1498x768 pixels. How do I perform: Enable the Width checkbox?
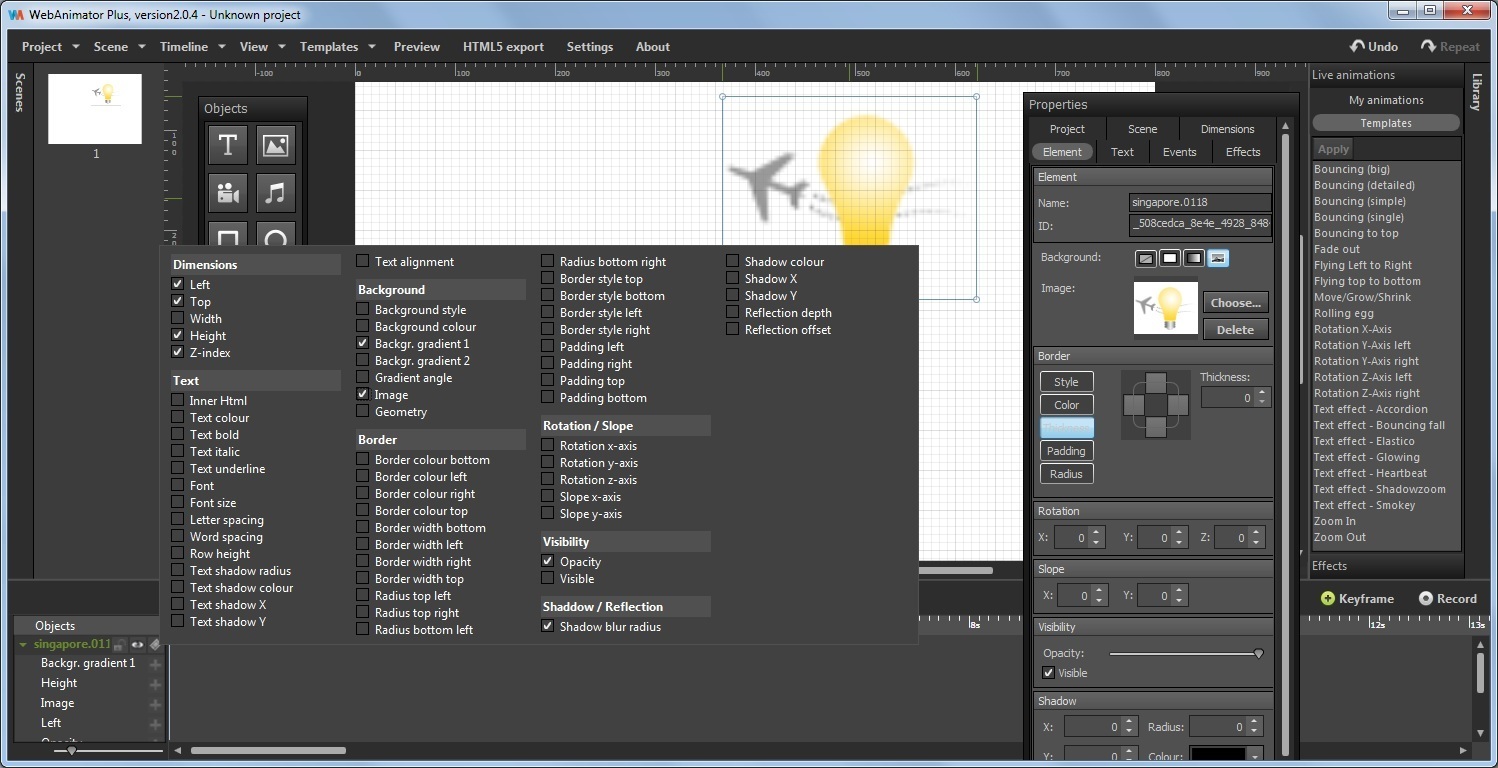(x=178, y=319)
